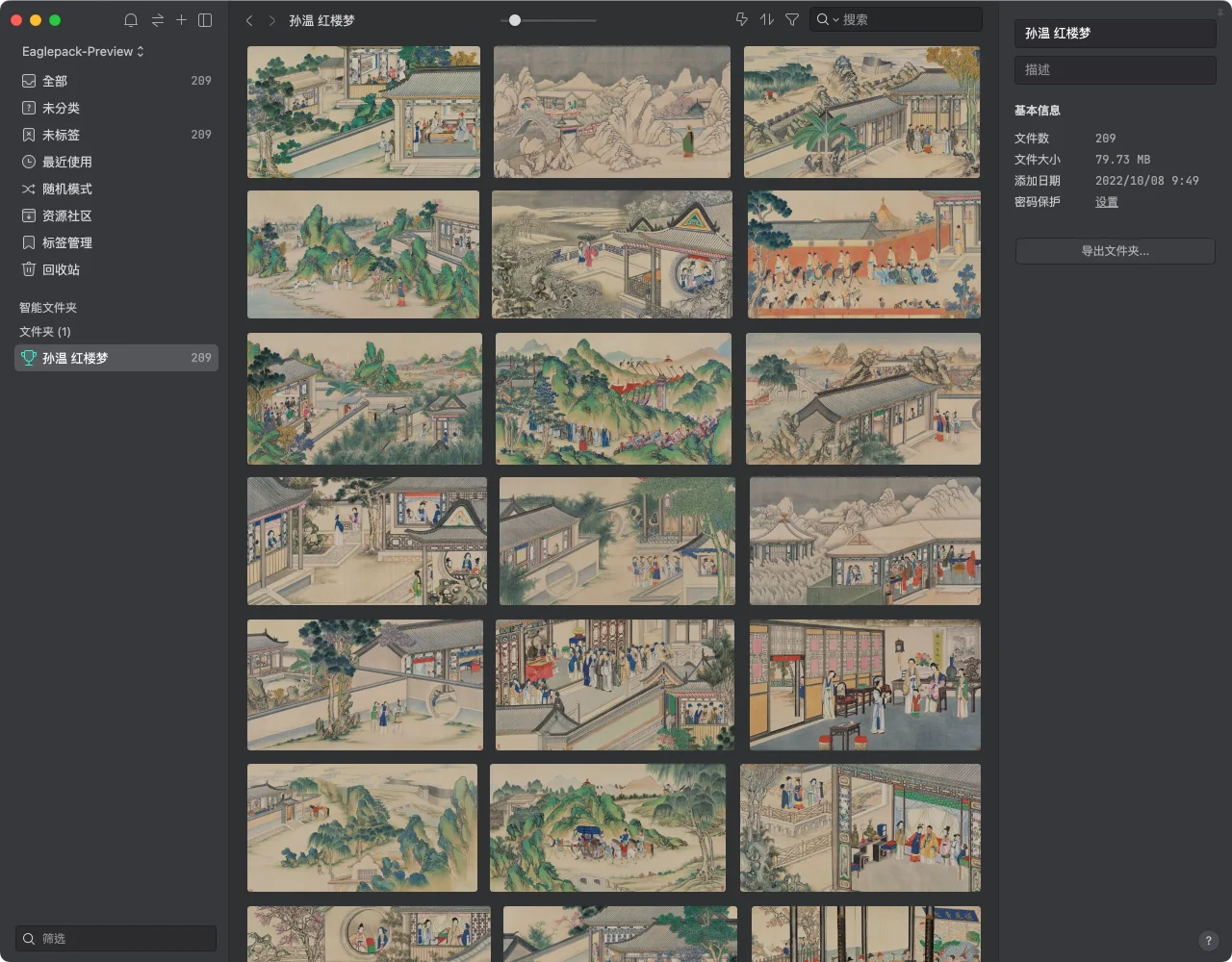Viewport: 1232px width, 962px height.
Task: Open the sort order arrows icon
Action: 766,19
